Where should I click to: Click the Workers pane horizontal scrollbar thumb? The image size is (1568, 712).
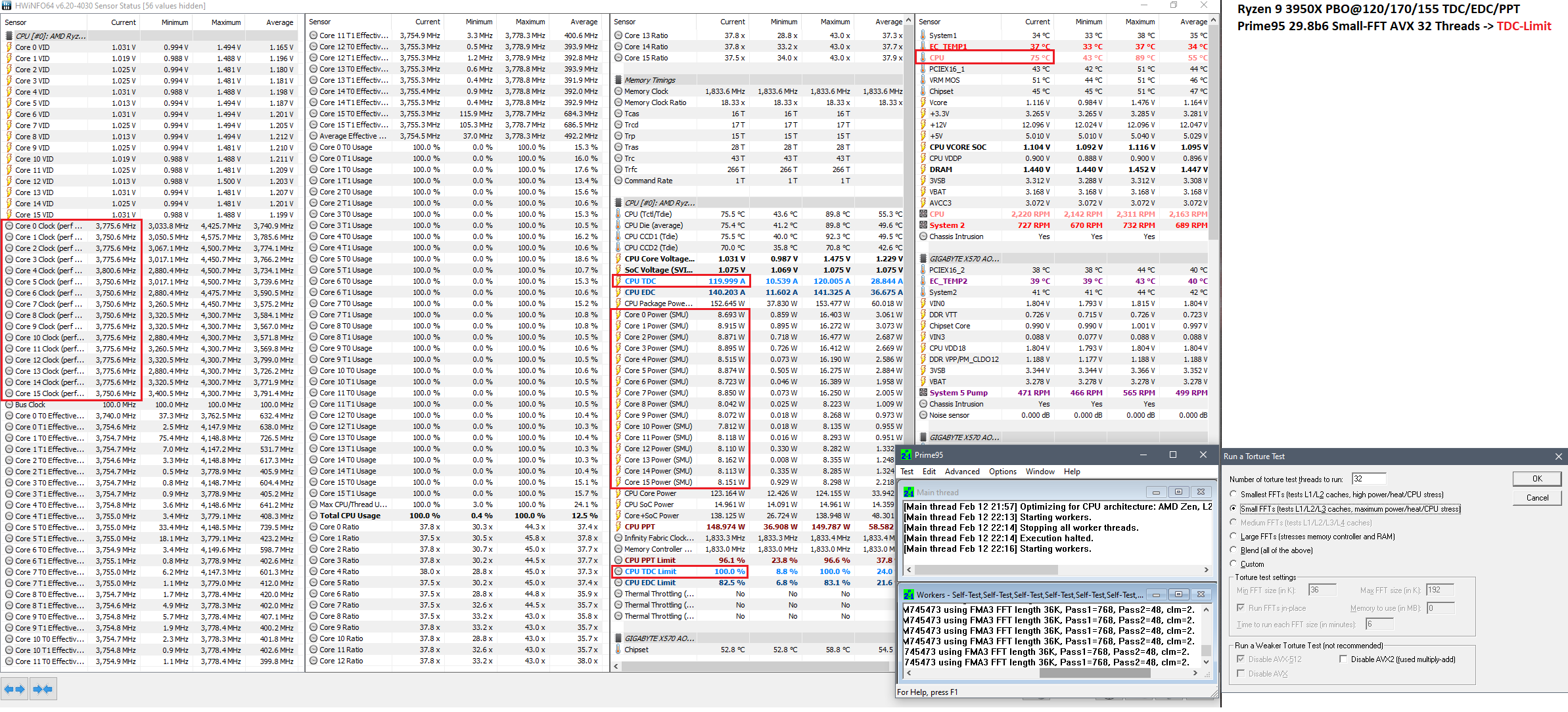tap(1095, 673)
